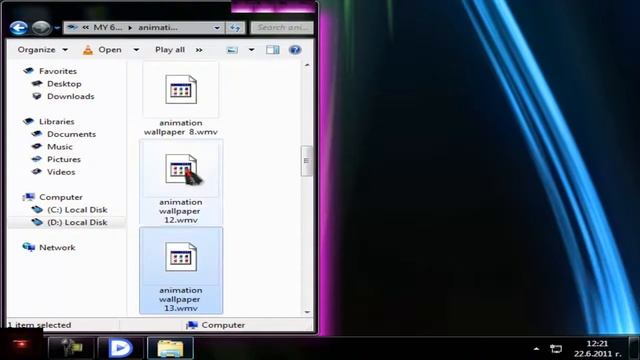Image resolution: width=640 pixels, height=360 pixels.
Task: Open (D:) Local Disk
Action: pos(77,222)
